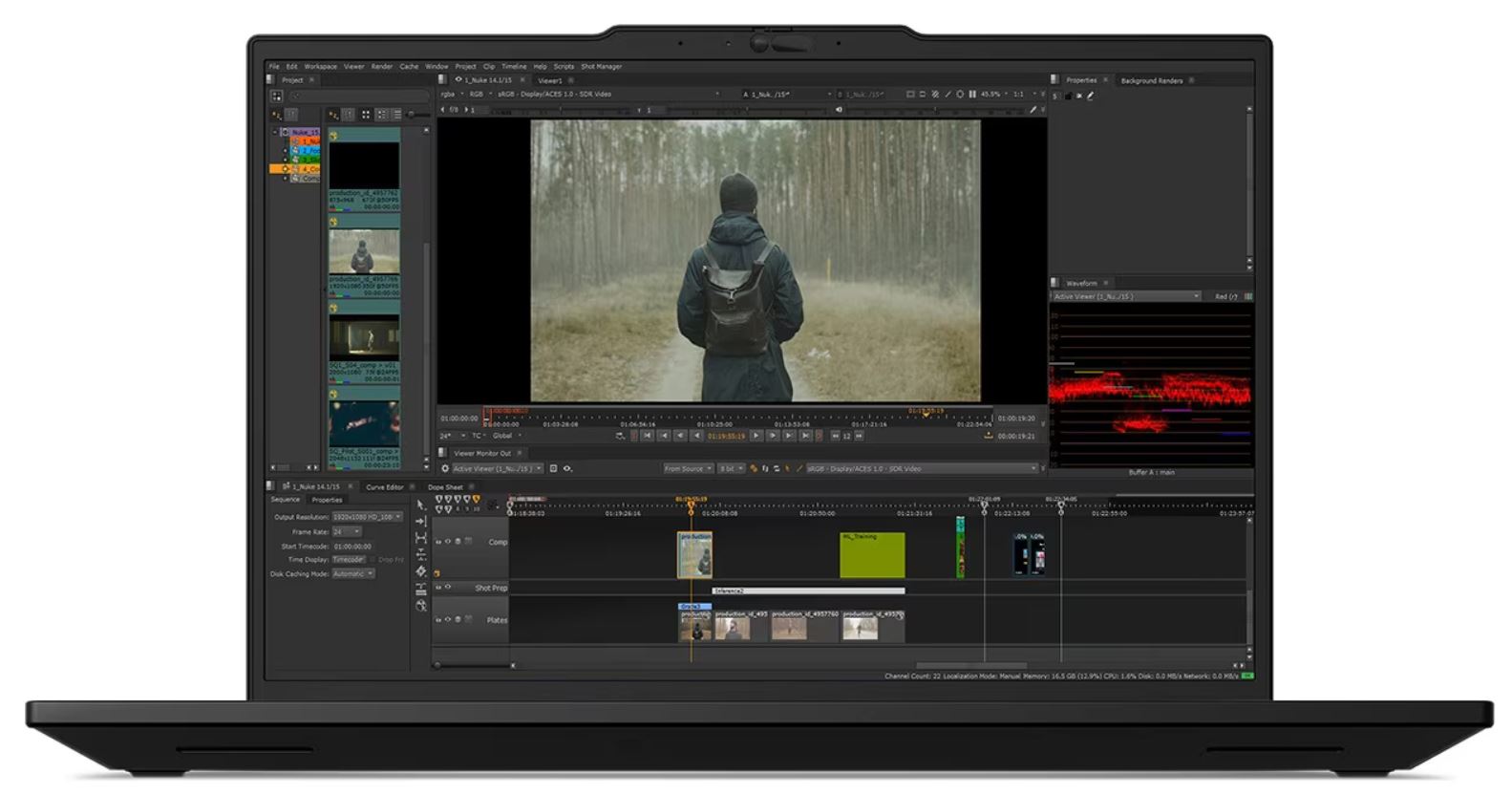1512x795 pixels.
Task: Toggle the Drop Frame checkbox
Action: click(x=373, y=560)
